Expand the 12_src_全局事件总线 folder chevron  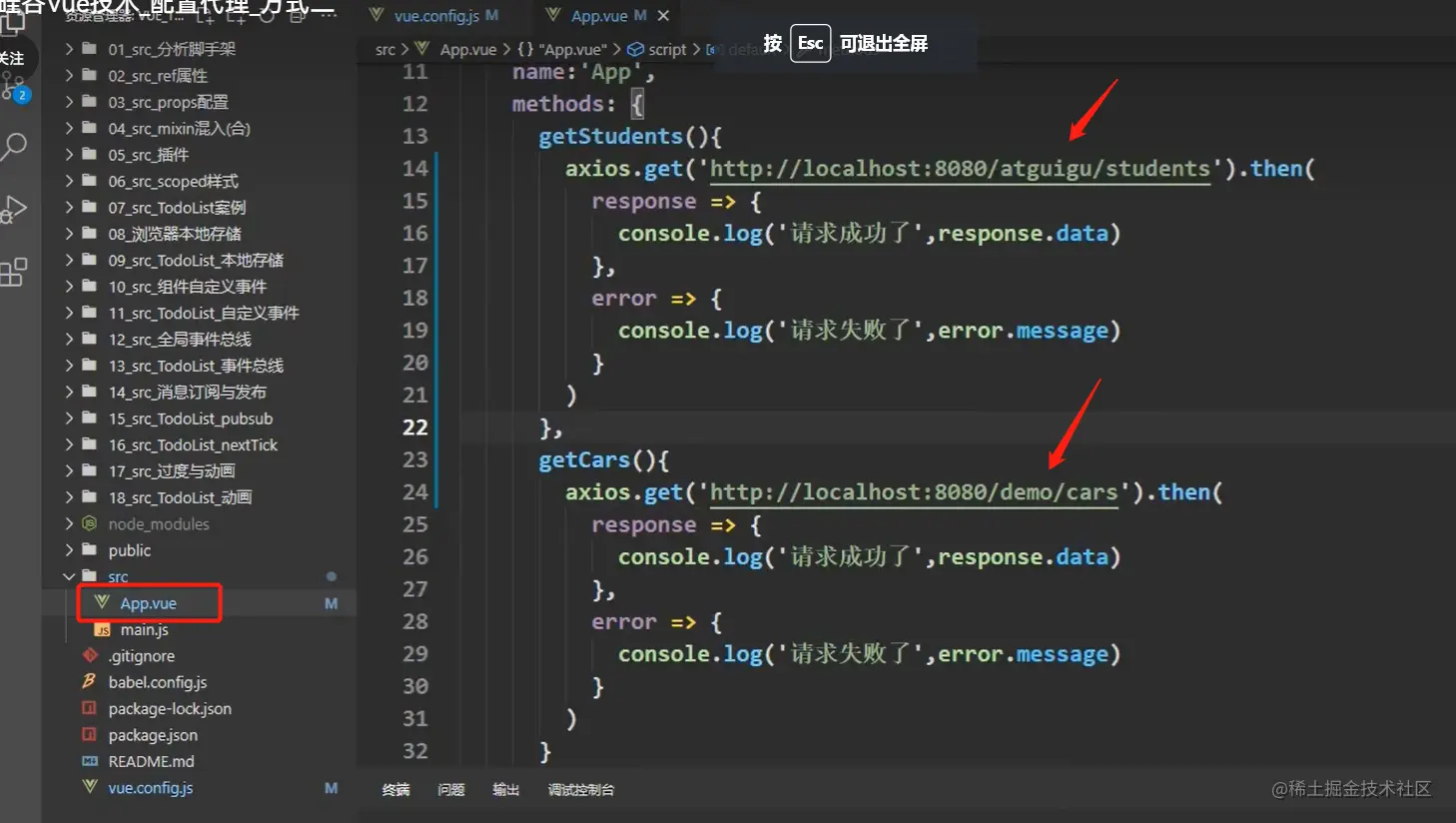pos(69,339)
